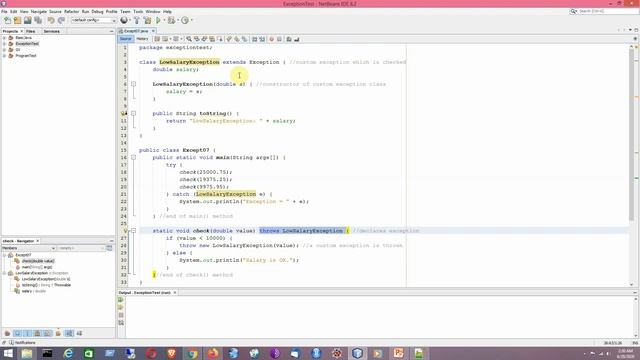This screenshot has height=360, width=640.
Task: Close the Except07.java editor tab
Action: [153, 31]
